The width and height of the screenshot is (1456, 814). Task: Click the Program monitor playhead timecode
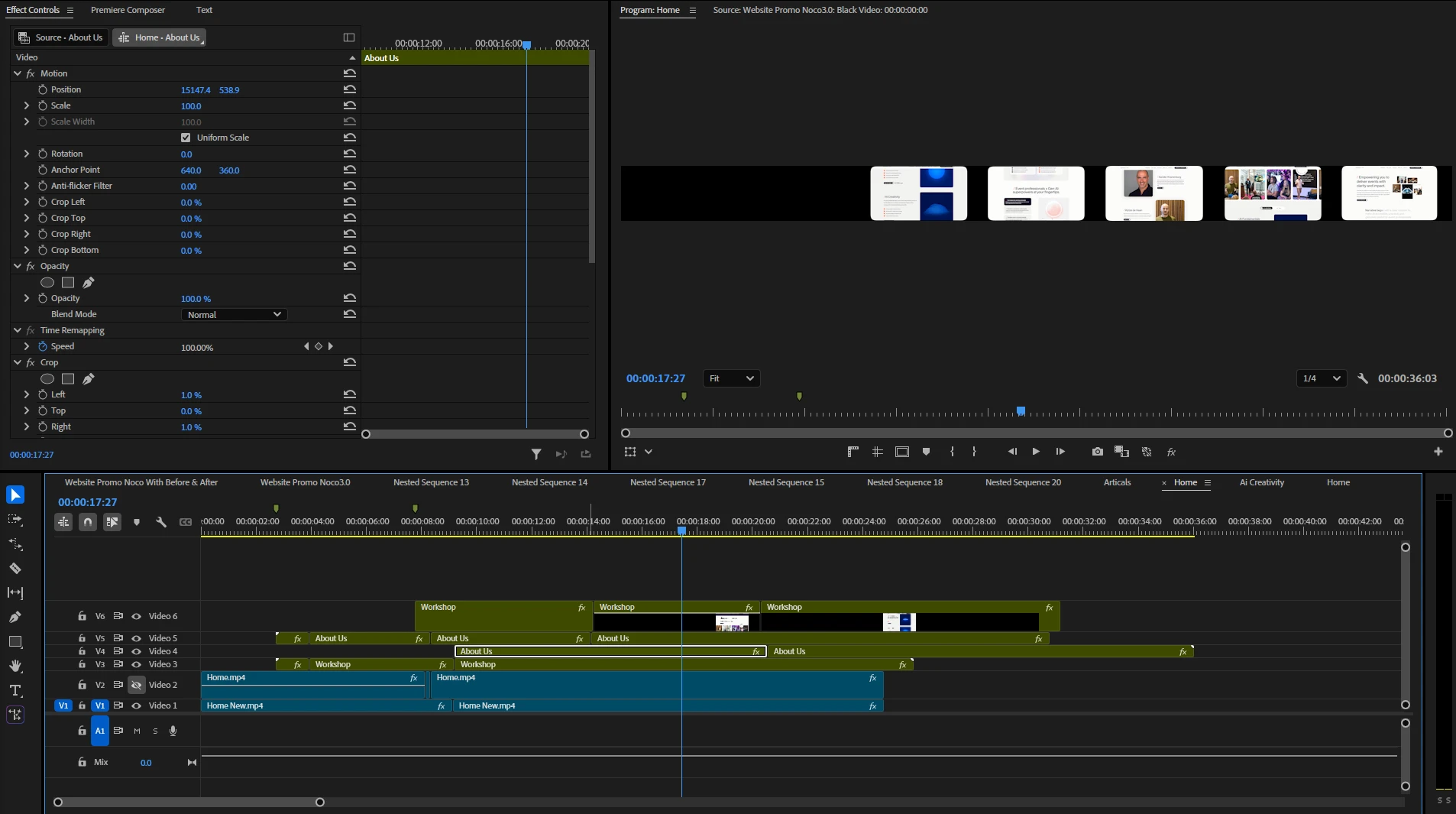point(655,378)
